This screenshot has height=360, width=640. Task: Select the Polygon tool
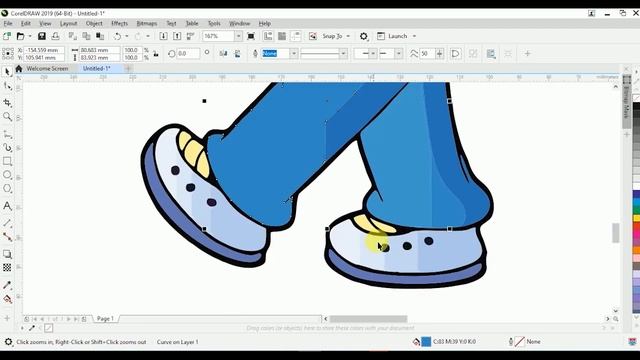click(x=7, y=189)
